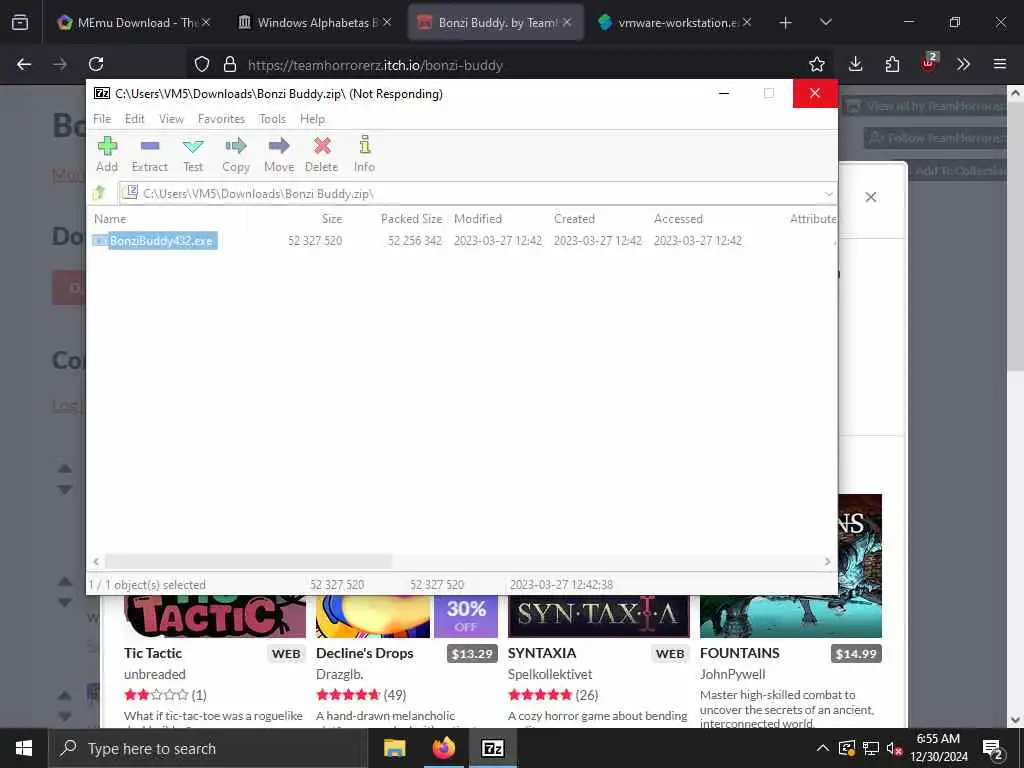Click the Firefox taskbar icon
The width and height of the screenshot is (1024, 768).
tap(444, 748)
